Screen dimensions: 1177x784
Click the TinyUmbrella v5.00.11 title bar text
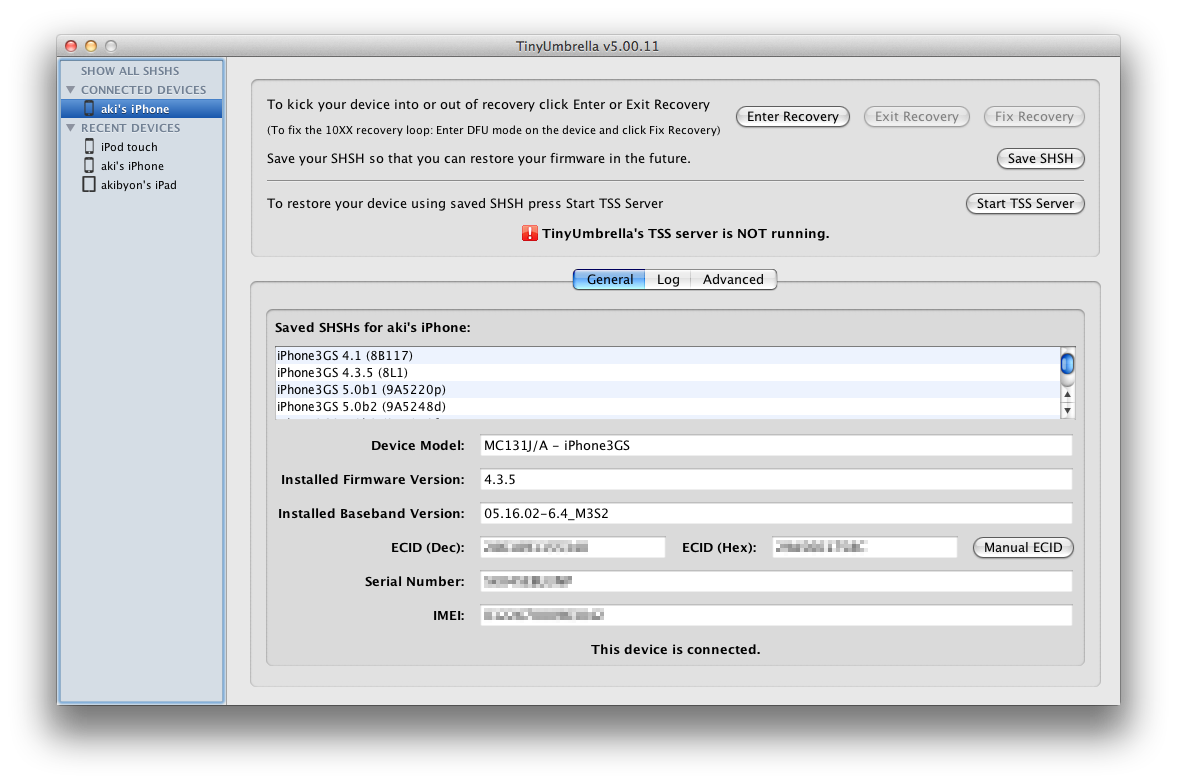click(x=587, y=46)
